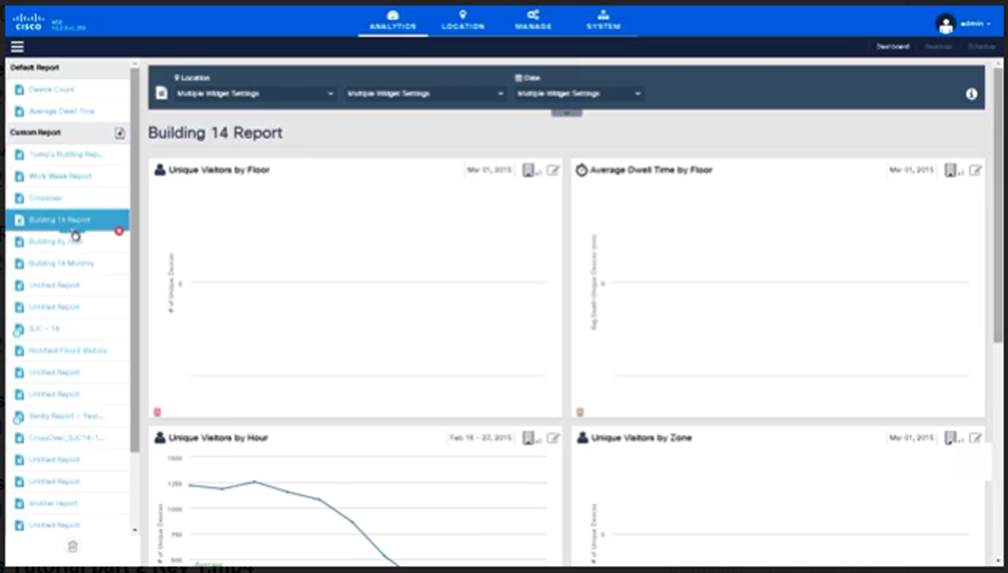Click the info icon in the filter bar
Screen dimensions: 1008x573
pyautogui.click(x=971, y=94)
